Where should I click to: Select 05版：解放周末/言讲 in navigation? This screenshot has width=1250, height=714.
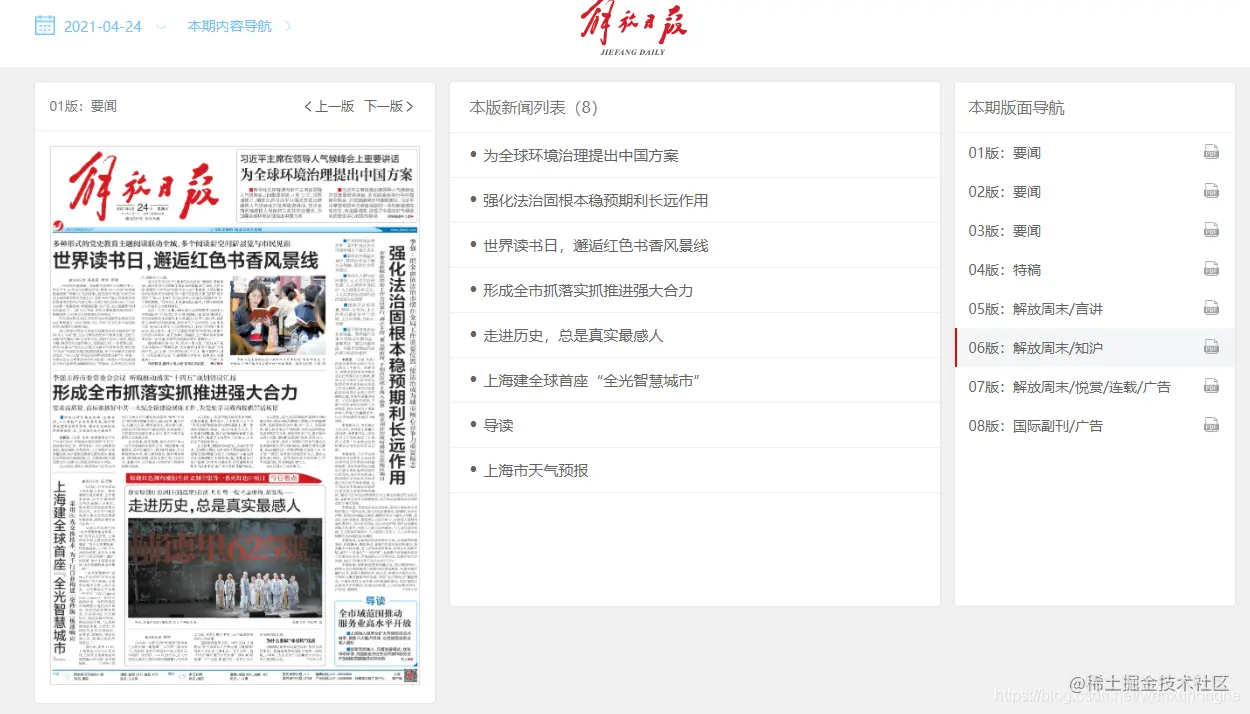tap(1036, 309)
